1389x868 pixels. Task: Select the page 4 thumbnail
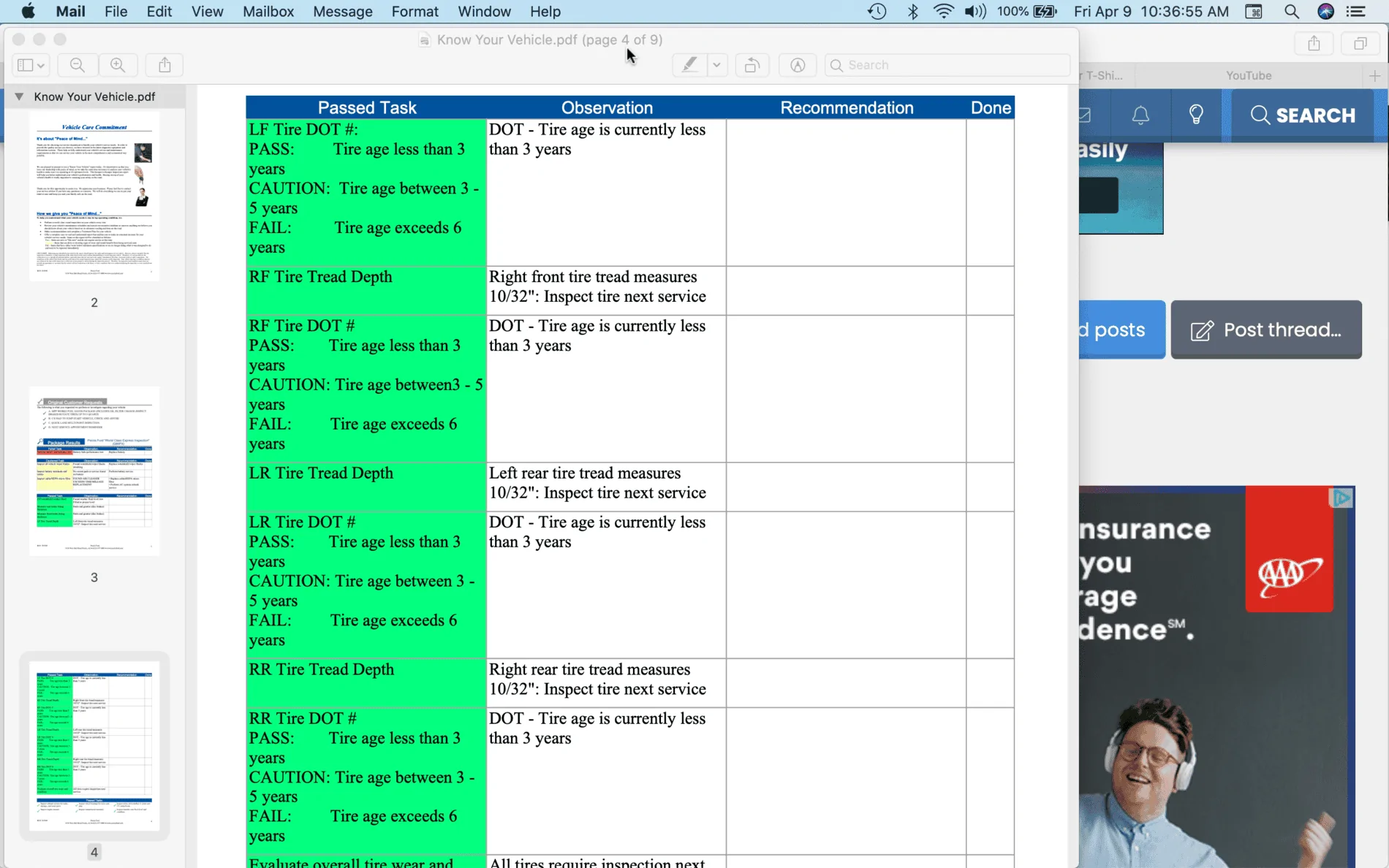(94, 746)
